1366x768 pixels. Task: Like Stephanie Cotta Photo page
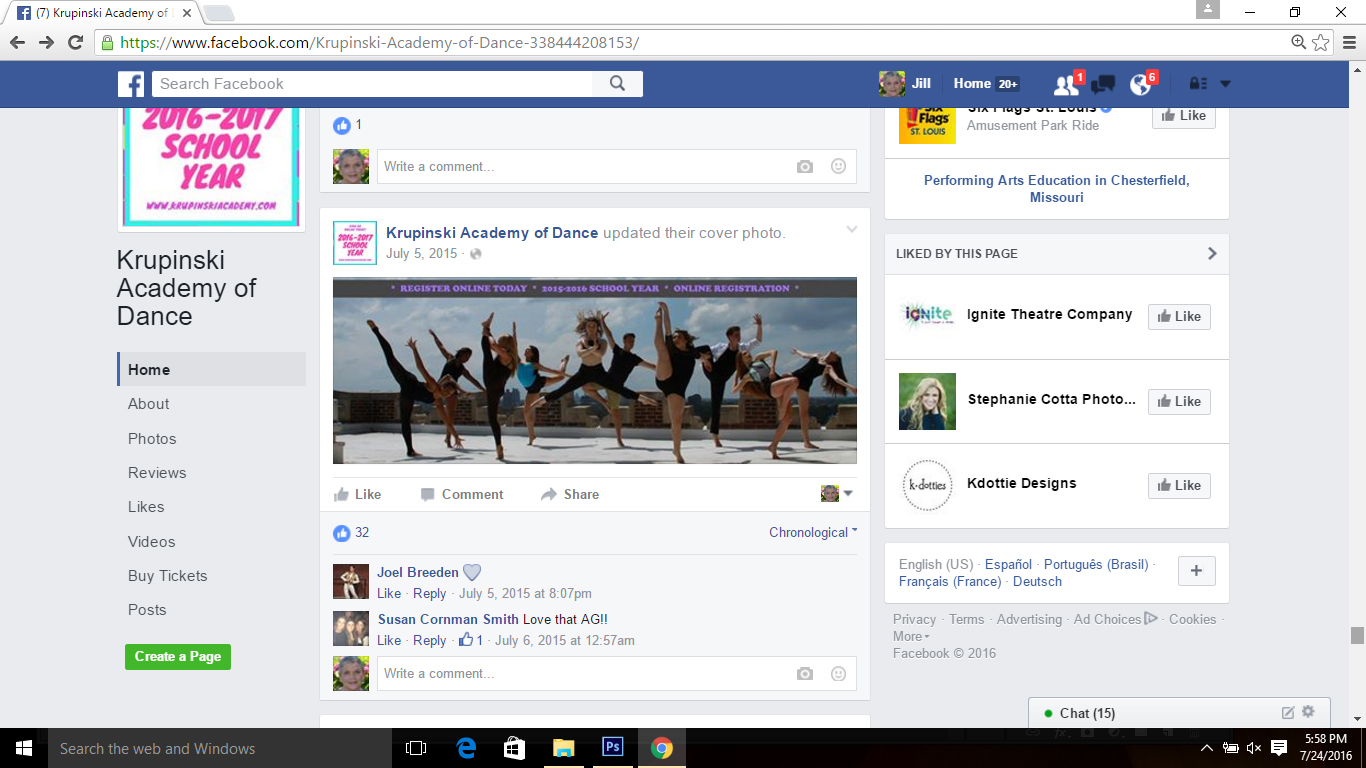click(x=1179, y=402)
